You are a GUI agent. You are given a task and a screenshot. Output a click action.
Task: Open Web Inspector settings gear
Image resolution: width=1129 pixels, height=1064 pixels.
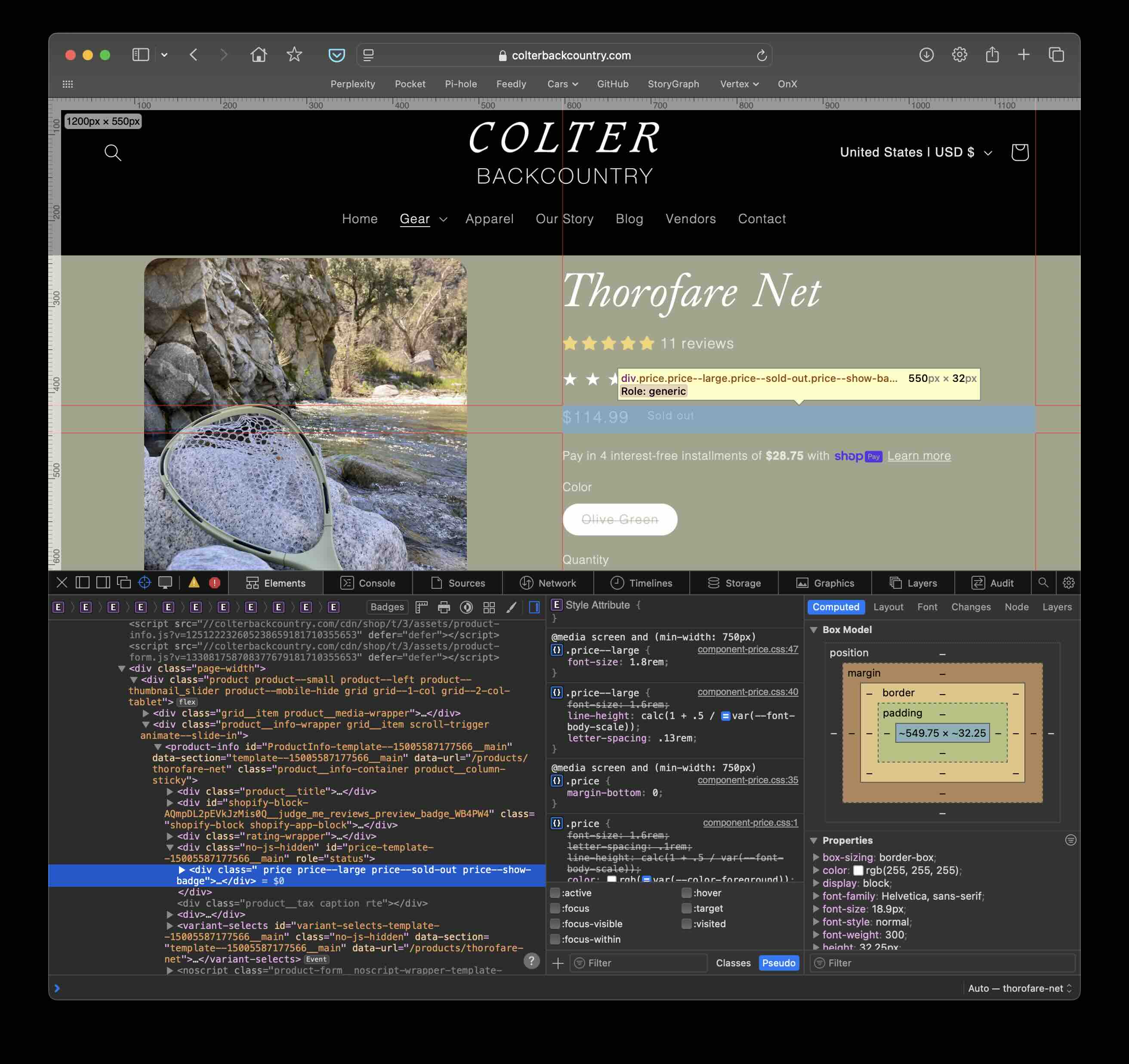click(1068, 582)
